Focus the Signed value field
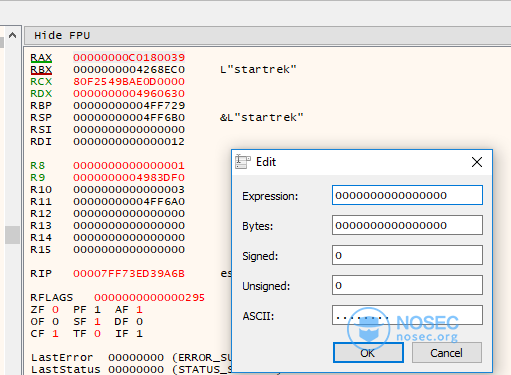511x375 pixels. pyautogui.click(x=407, y=255)
